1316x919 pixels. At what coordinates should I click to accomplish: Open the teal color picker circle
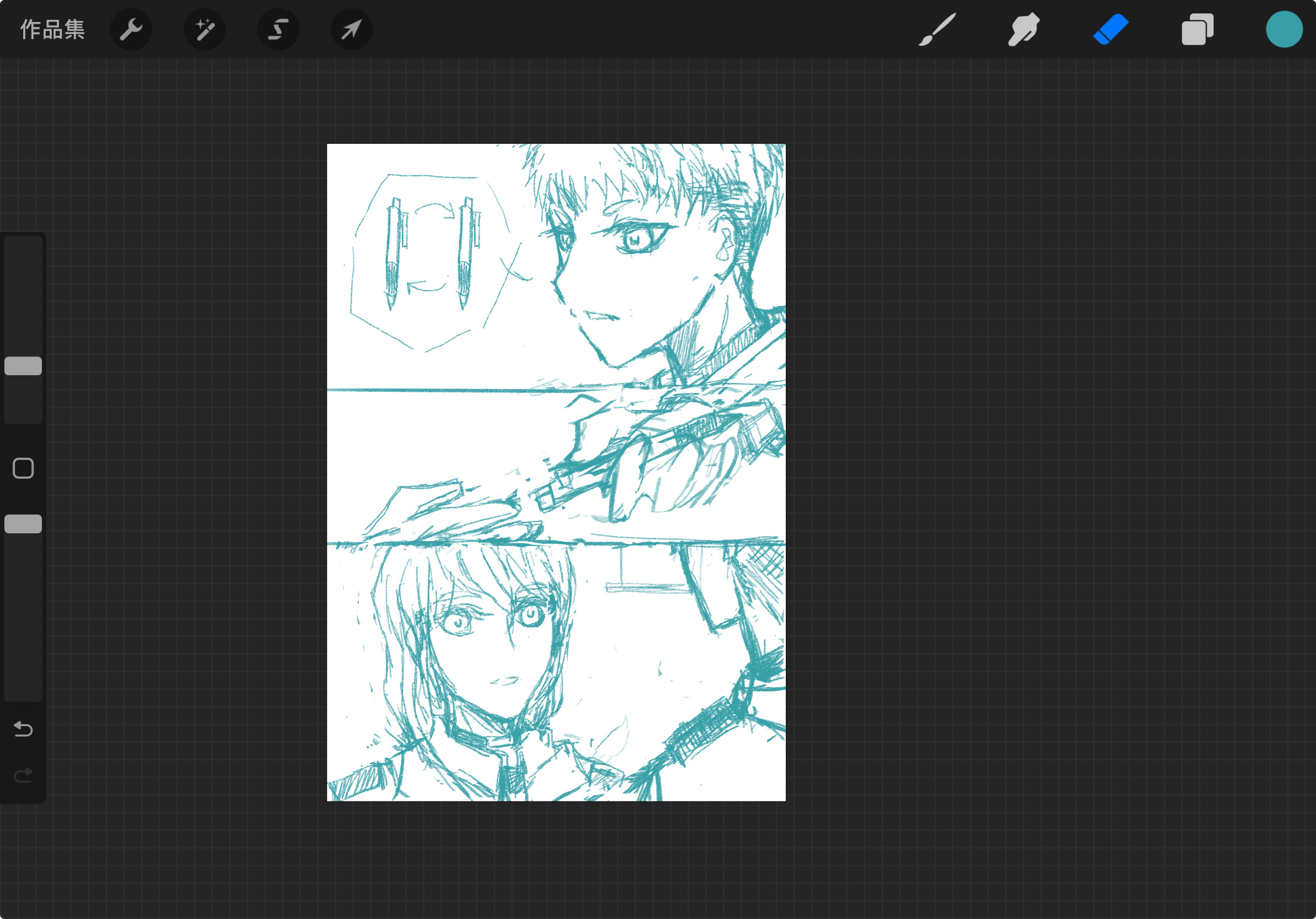point(1284,29)
